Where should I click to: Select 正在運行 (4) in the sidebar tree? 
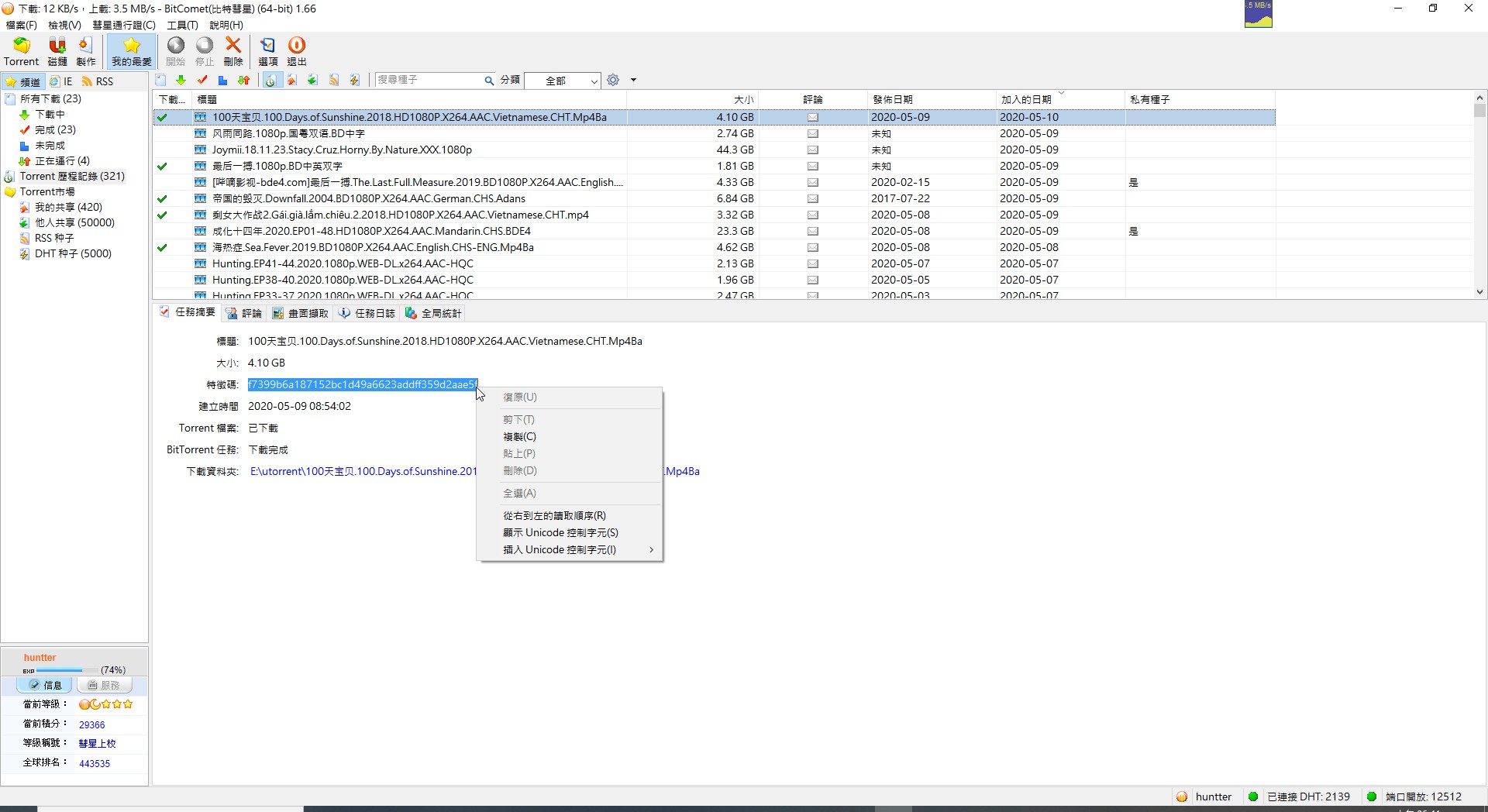(62, 160)
